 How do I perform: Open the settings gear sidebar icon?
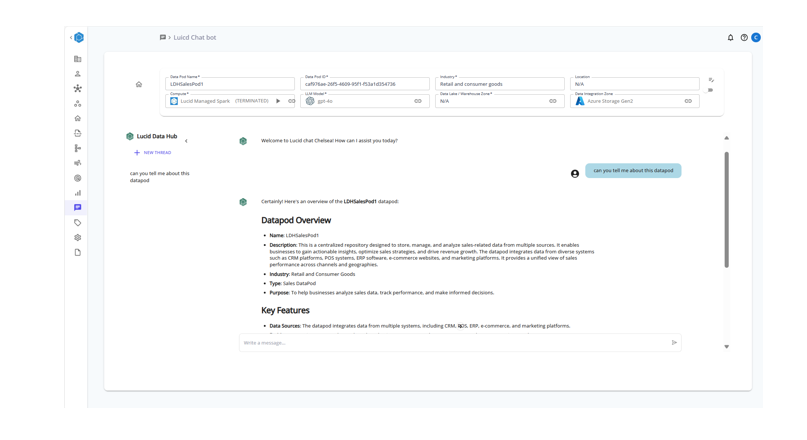pyautogui.click(x=78, y=238)
